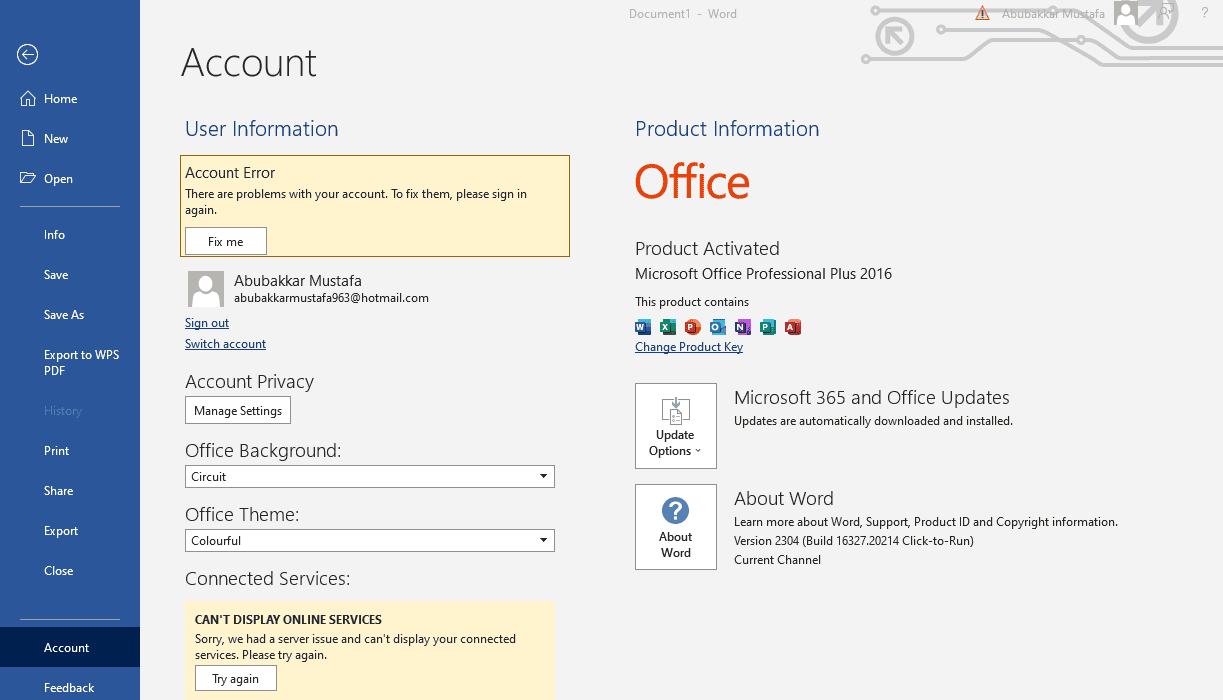Open the About Word button

pyautogui.click(x=676, y=527)
